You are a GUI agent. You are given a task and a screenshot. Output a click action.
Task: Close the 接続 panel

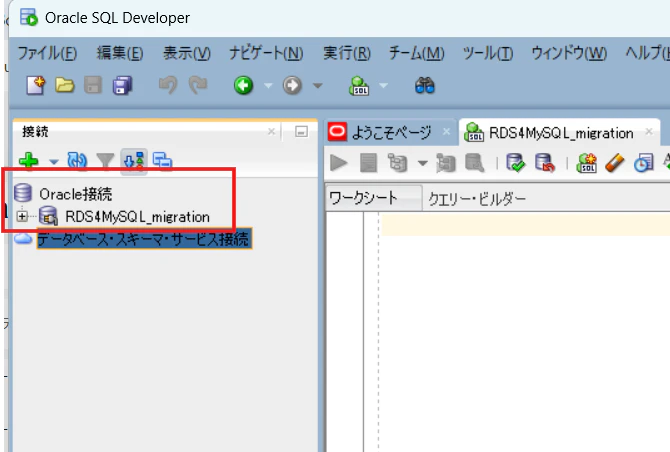click(271, 131)
